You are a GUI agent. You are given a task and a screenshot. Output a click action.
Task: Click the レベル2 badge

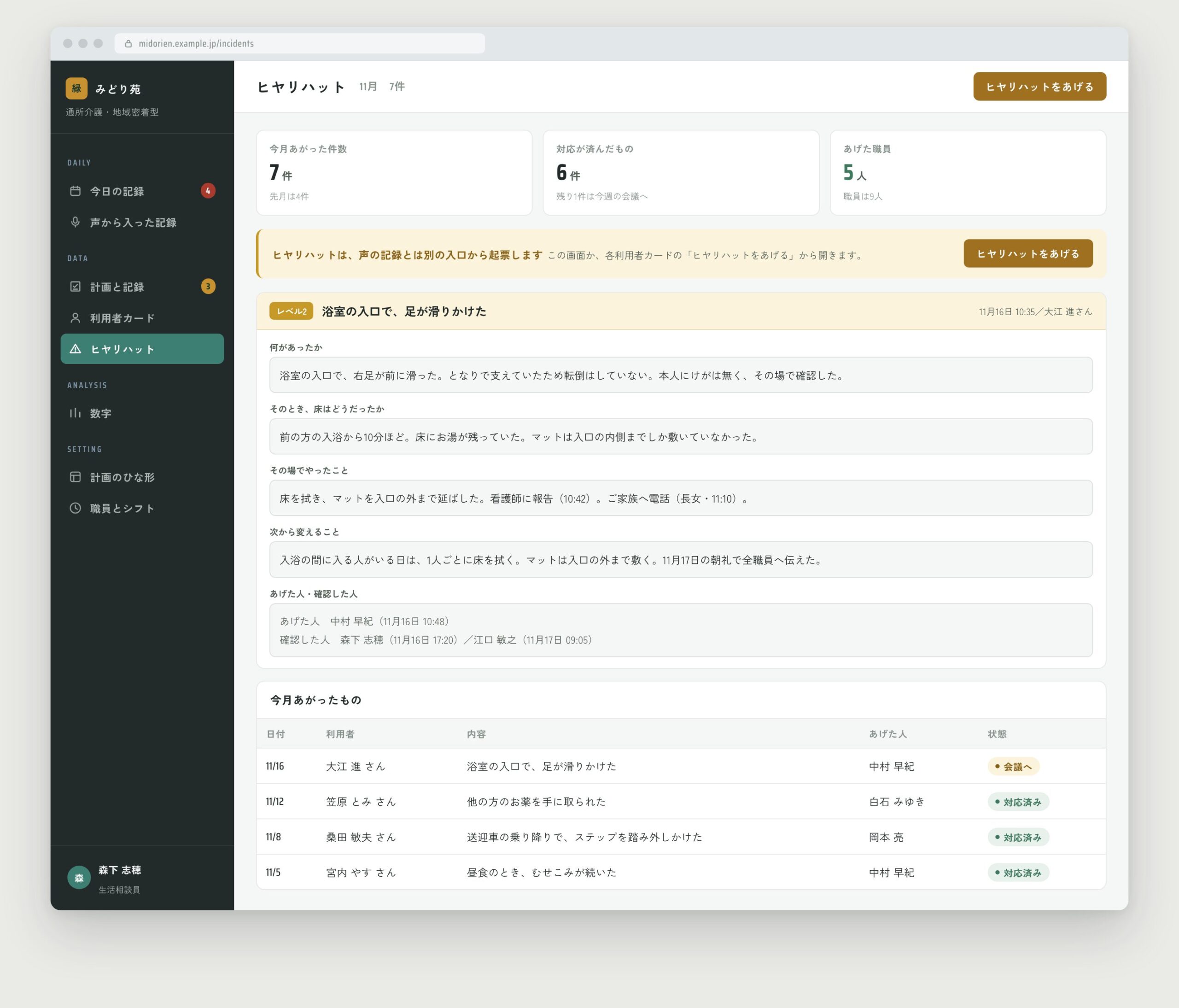click(x=292, y=311)
